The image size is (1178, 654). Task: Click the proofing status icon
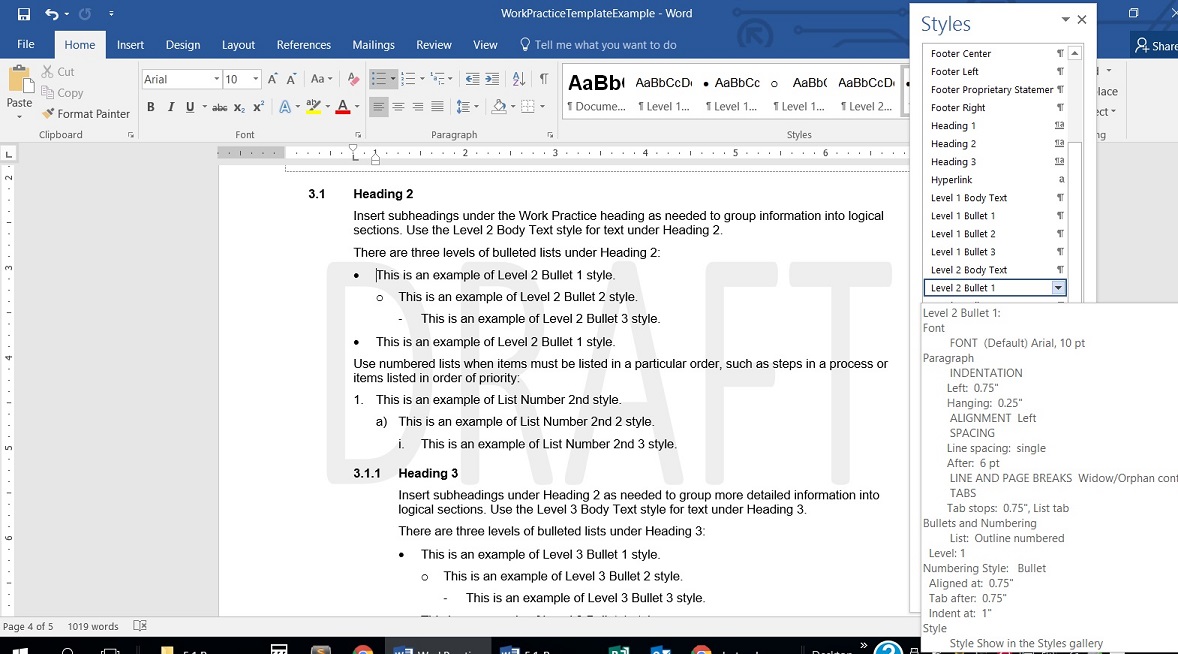coord(140,625)
